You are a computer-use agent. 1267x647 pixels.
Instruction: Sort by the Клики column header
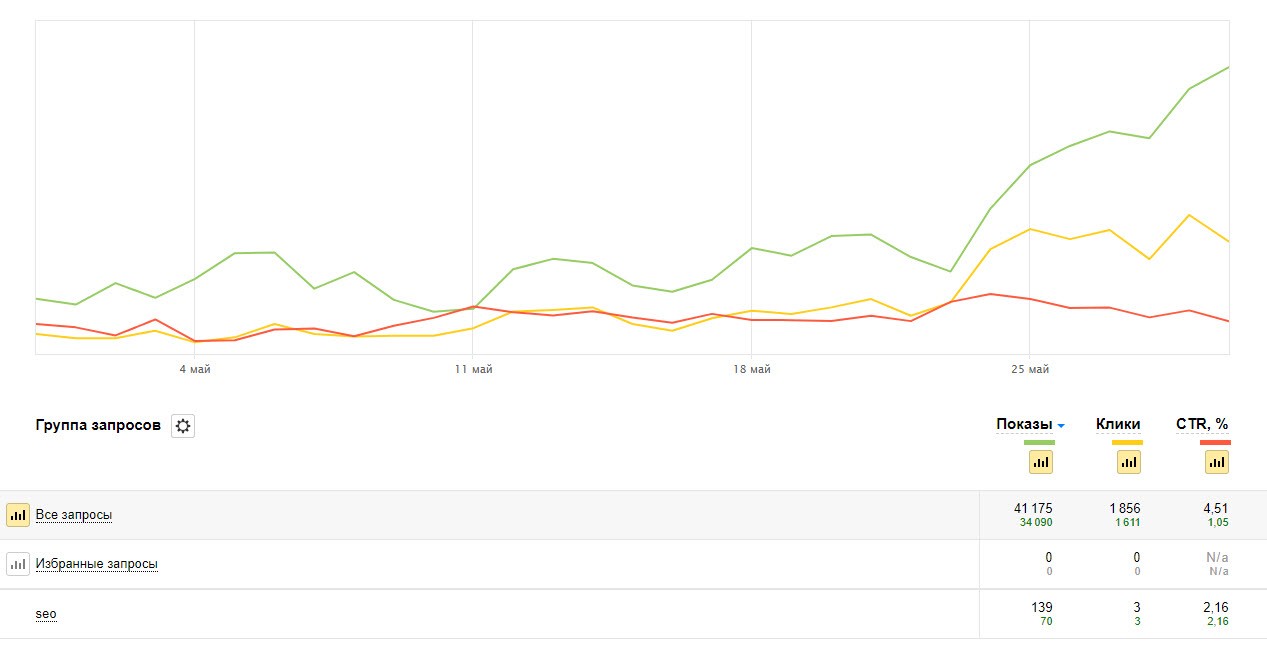click(x=1118, y=425)
